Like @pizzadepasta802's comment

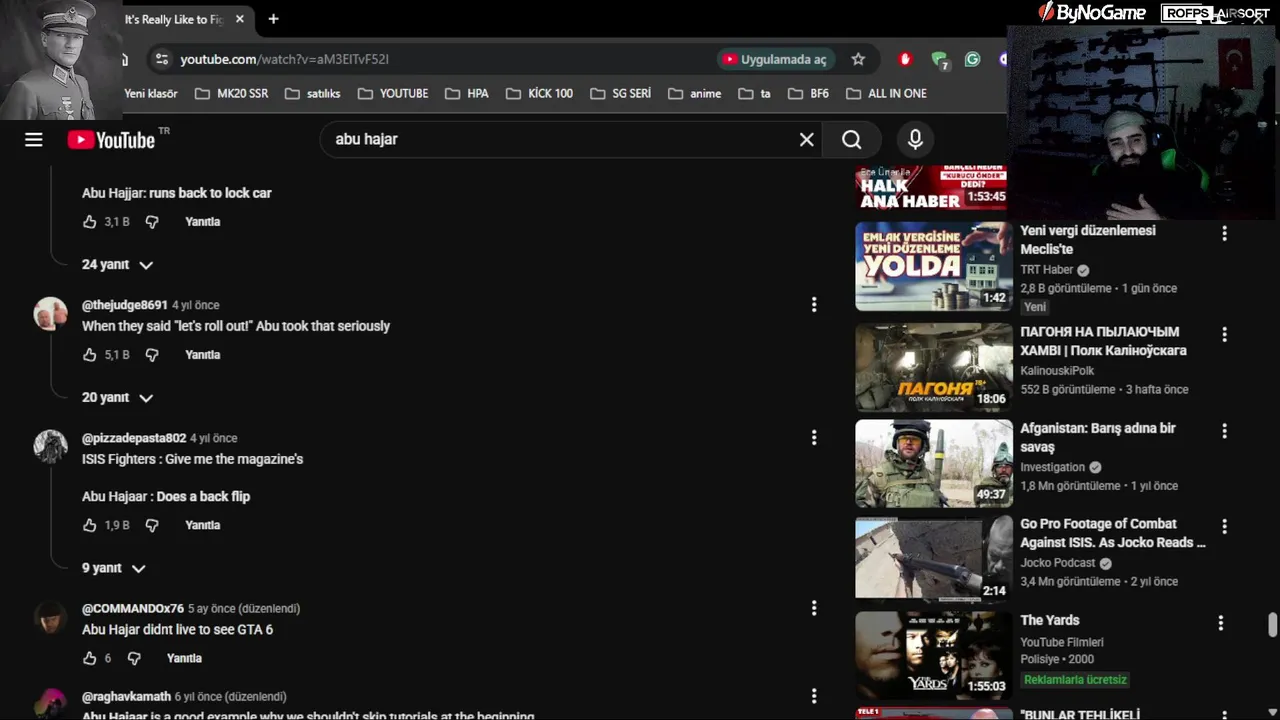[x=90, y=525]
